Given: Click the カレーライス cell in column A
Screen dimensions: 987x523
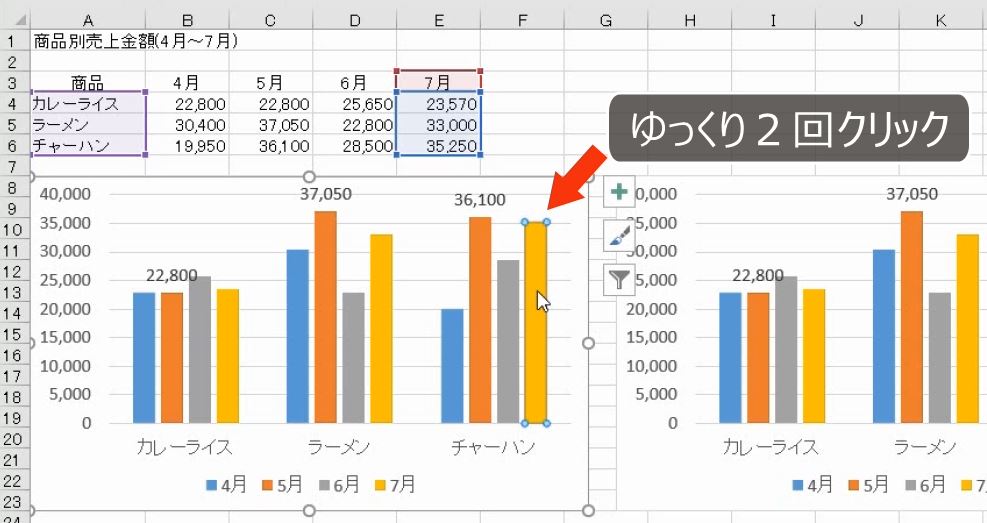Looking at the screenshot, I should (x=87, y=104).
